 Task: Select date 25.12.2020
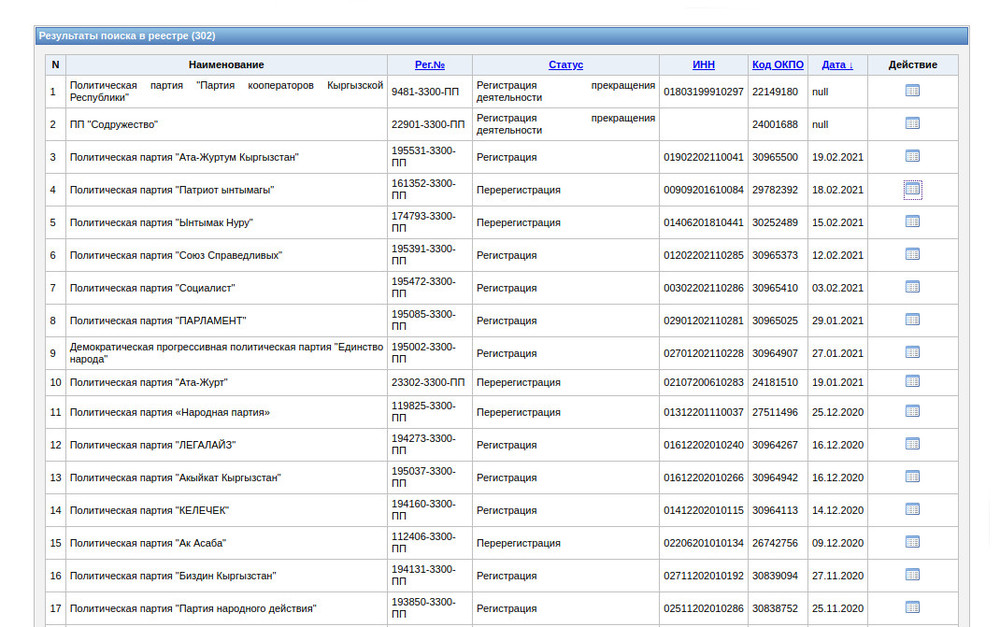pyautogui.click(x=837, y=412)
